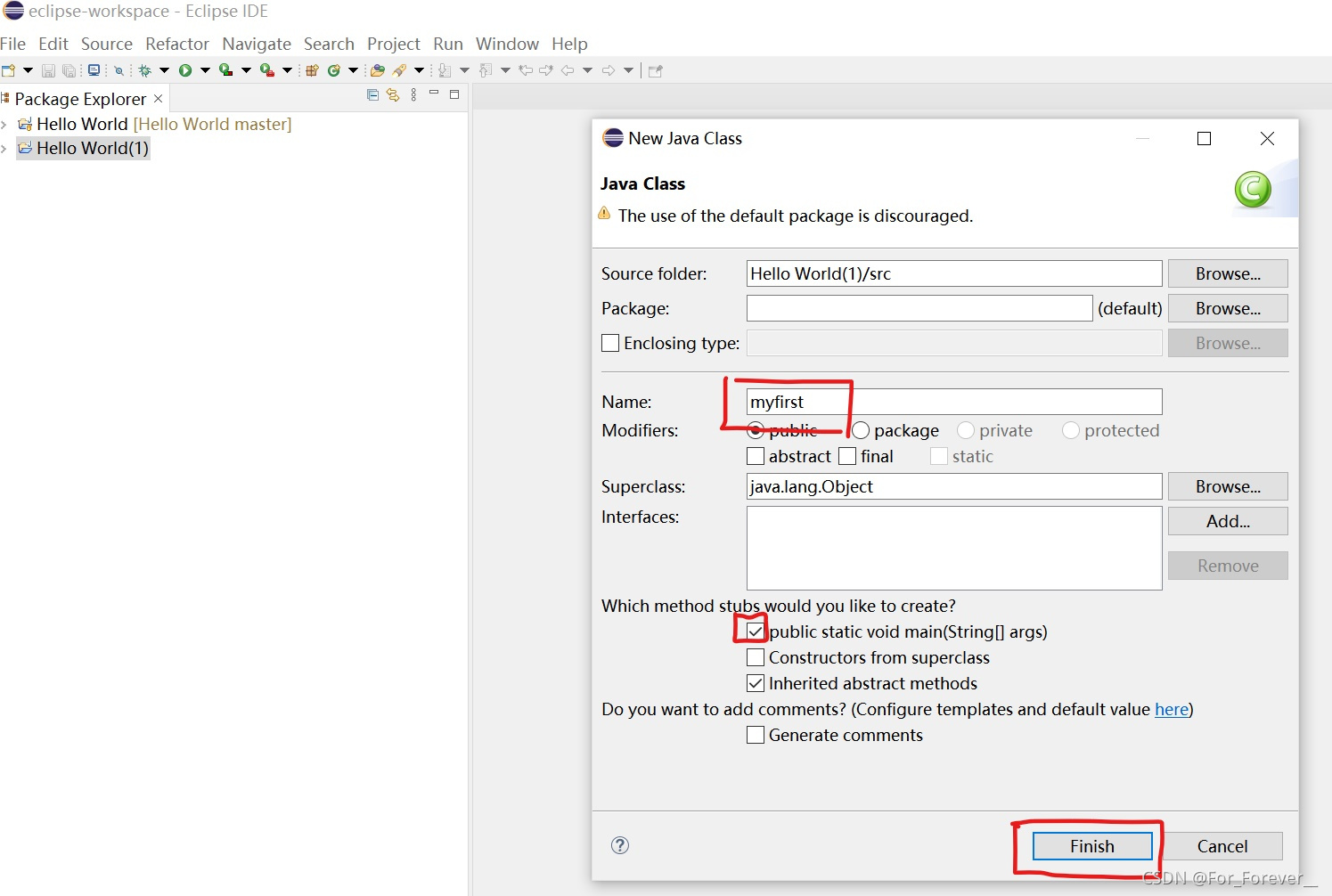Viewport: 1332px width, 896px height.
Task: Open the Coverage dropdown arrow
Action: (x=246, y=70)
